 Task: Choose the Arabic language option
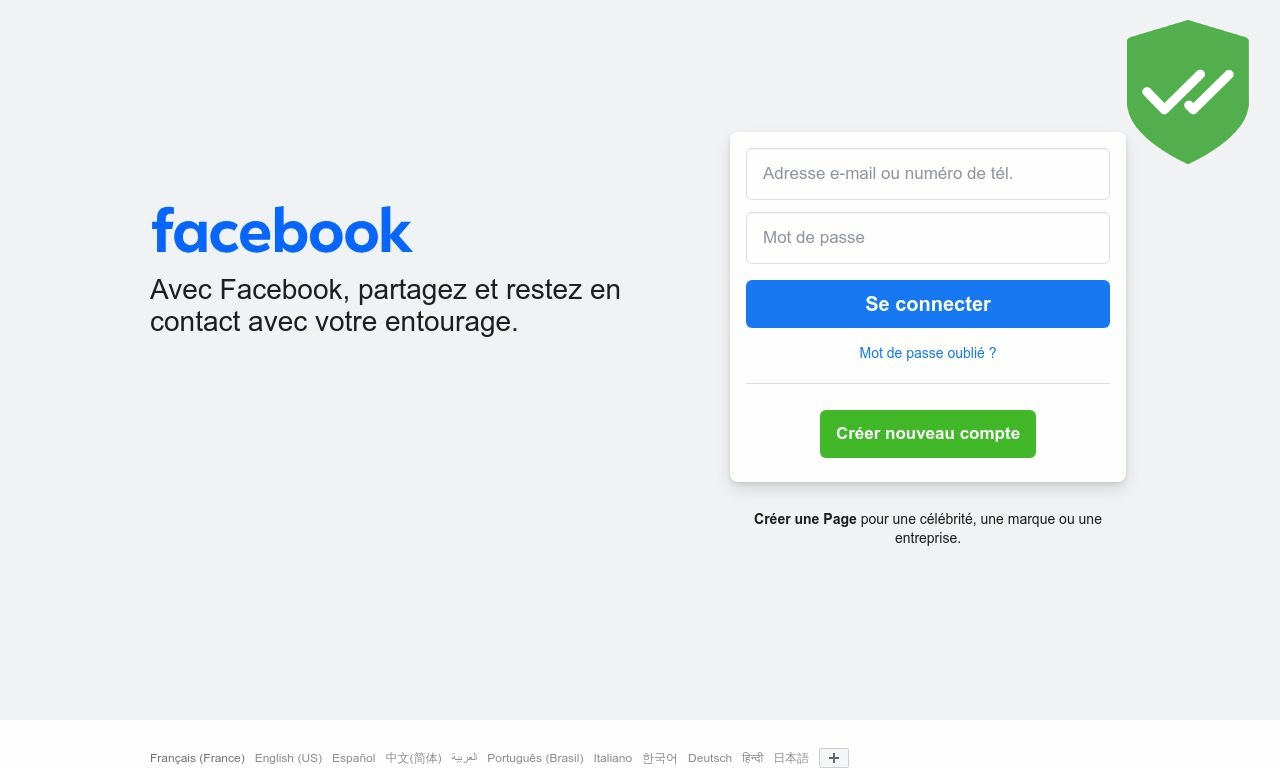click(464, 758)
